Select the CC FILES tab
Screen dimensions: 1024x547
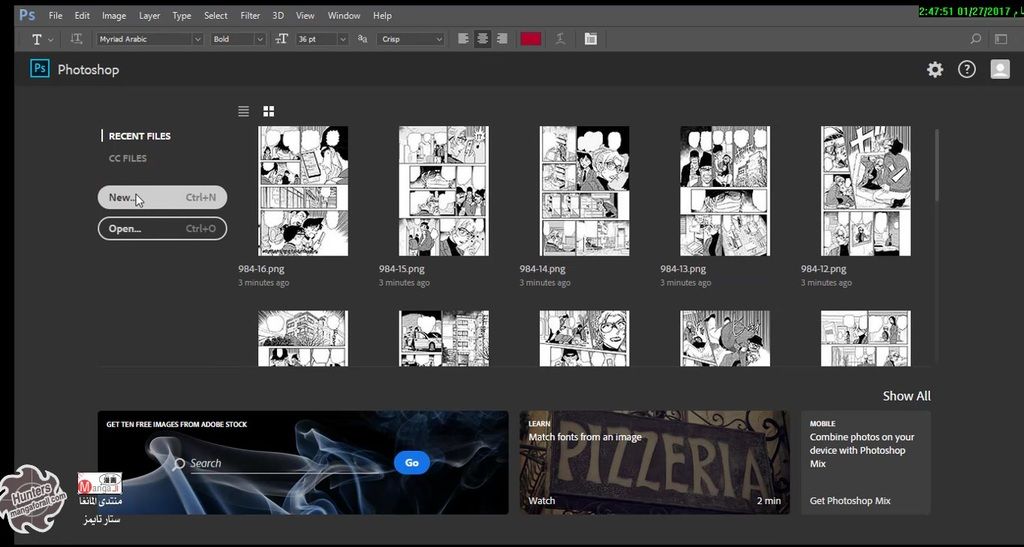pos(127,158)
